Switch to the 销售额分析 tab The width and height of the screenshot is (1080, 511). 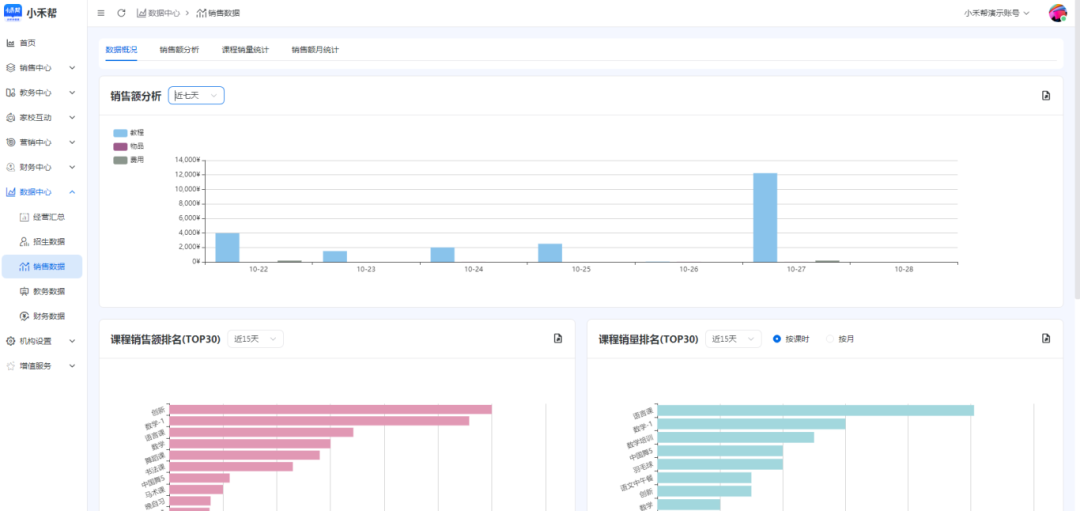point(179,49)
